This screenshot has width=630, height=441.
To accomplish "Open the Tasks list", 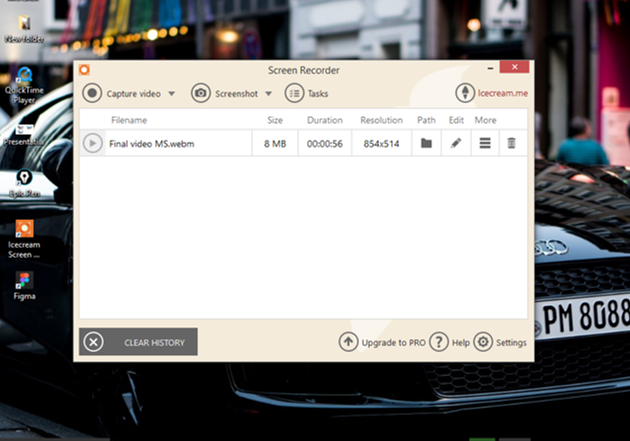I will tap(307, 93).
